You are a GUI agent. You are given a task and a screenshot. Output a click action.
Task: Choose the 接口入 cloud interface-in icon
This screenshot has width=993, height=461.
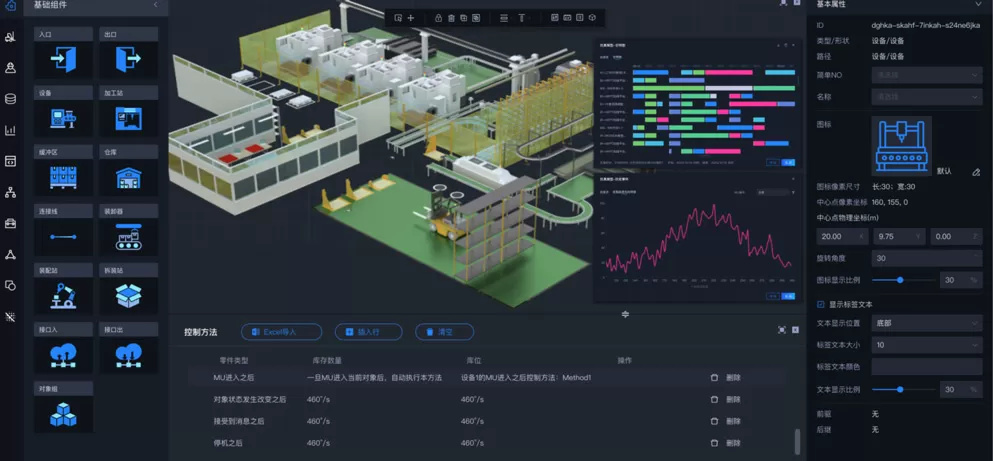[63, 355]
